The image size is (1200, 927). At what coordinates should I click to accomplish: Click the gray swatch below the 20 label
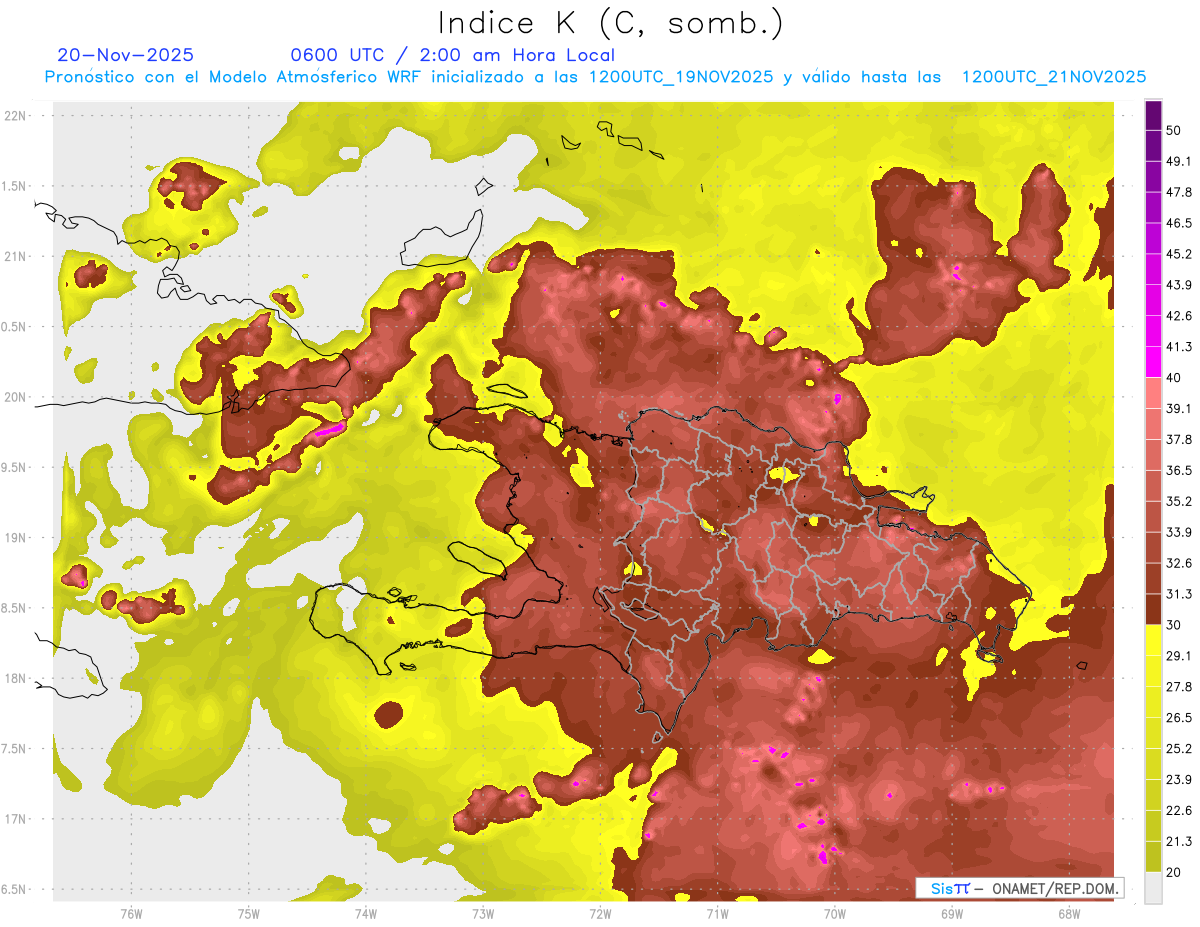[x=1153, y=888]
